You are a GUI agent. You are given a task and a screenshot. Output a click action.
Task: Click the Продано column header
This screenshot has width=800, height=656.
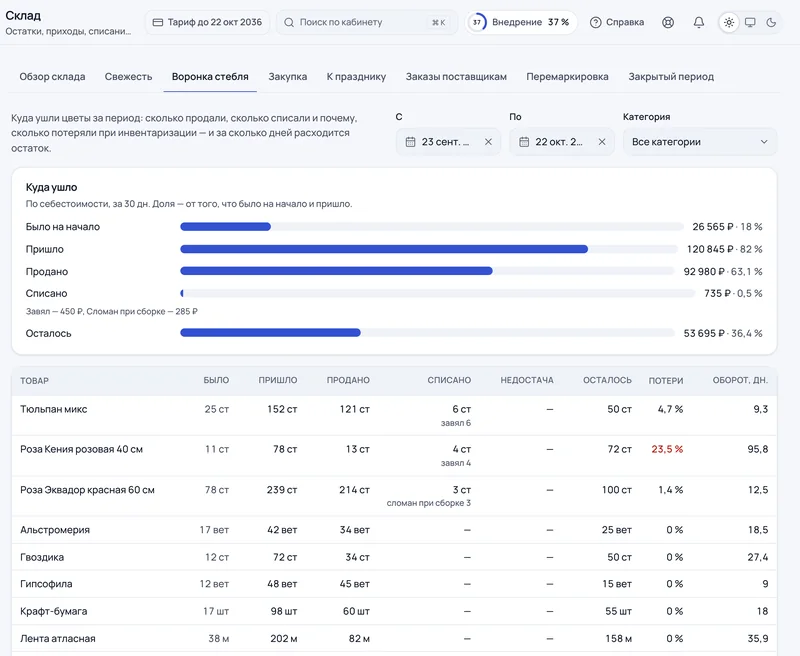coord(348,381)
